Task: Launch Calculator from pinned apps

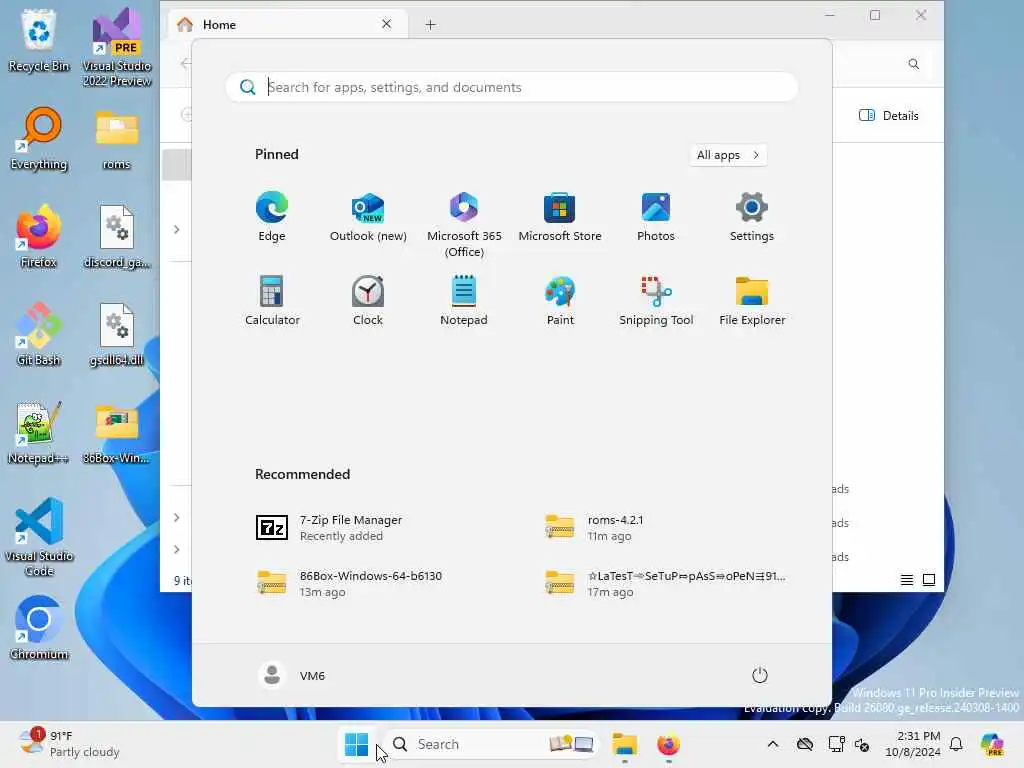Action: (272, 300)
